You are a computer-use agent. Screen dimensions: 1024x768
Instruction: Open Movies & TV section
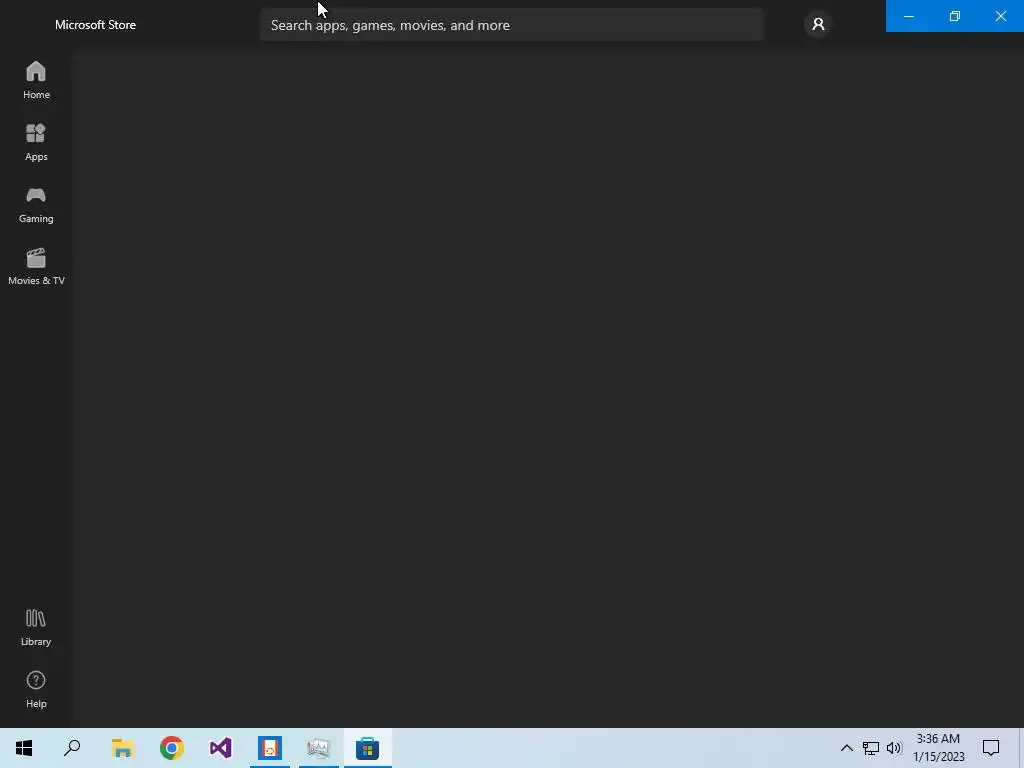tap(36, 266)
